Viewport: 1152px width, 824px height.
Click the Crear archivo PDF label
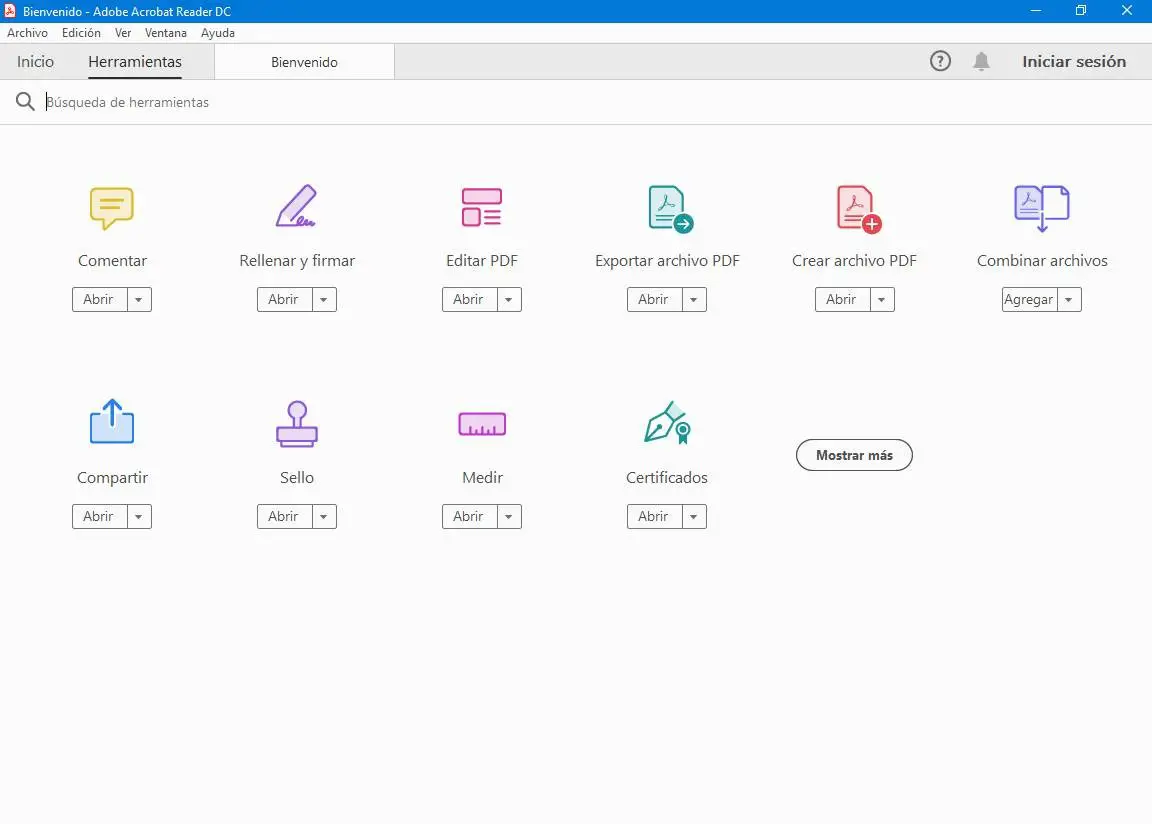click(x=854, y=261)
